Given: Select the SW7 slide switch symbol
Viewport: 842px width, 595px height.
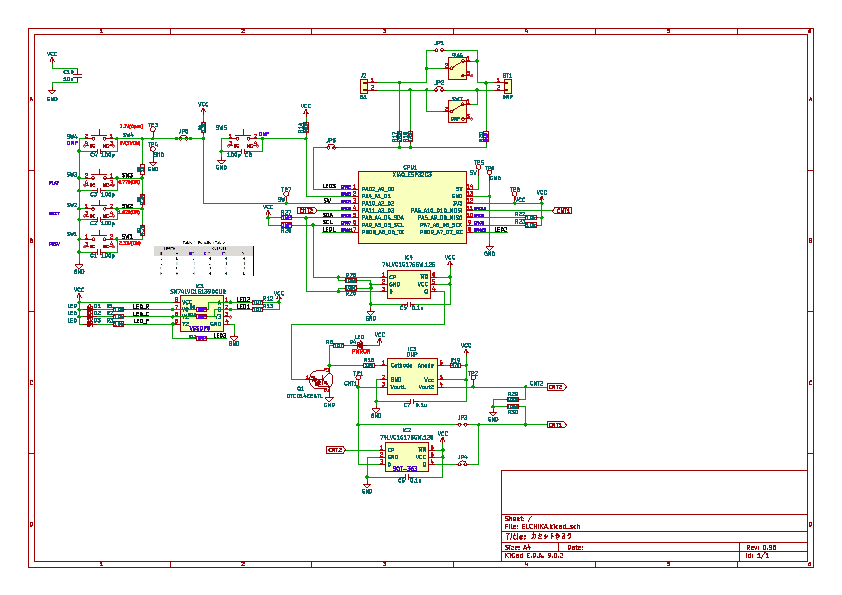Looking at the screenshot, I should point(458,111).
